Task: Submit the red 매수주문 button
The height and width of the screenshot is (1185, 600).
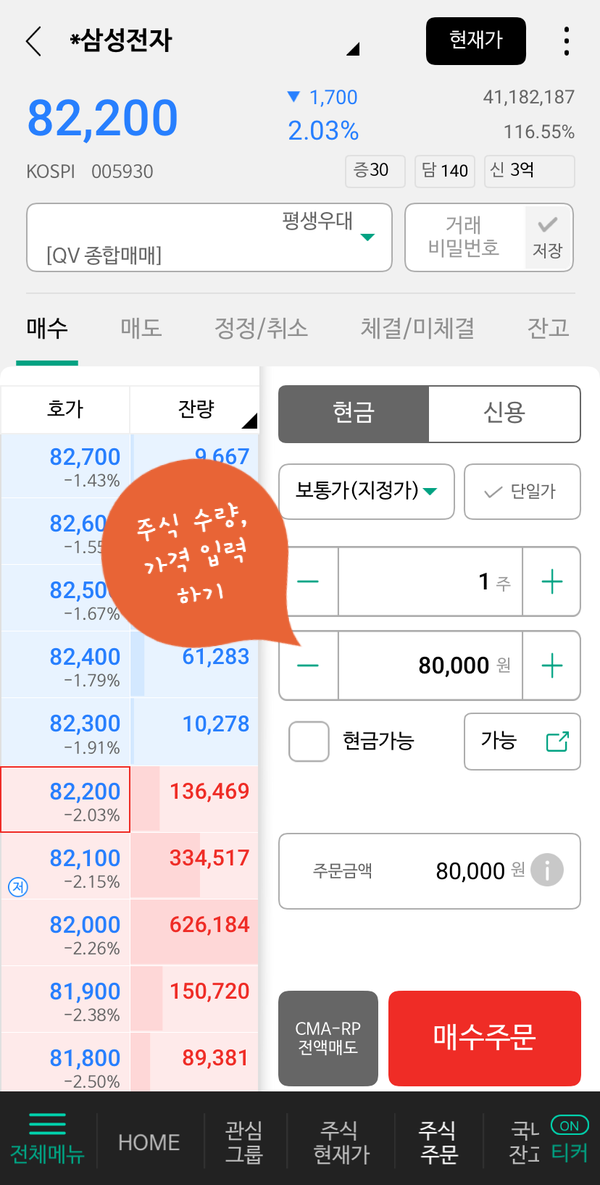Action: click(x=484, y=1038)
